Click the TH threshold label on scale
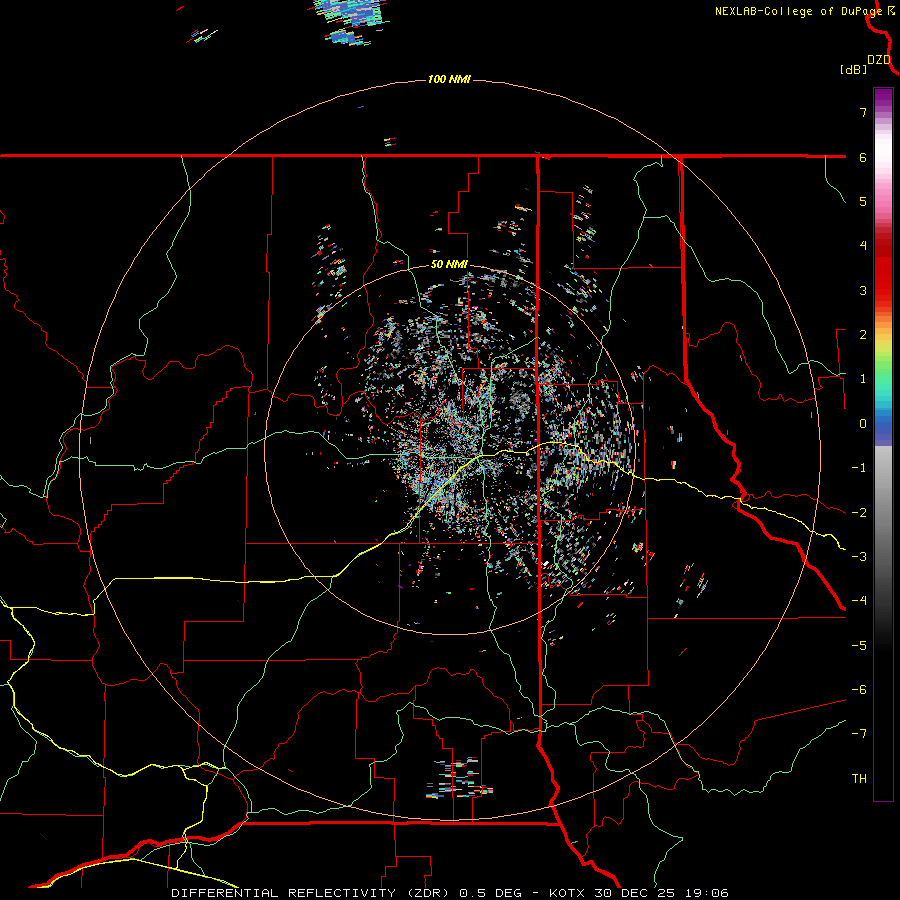The height and width of the screenshot is (900, 900). tap(859, 779)
